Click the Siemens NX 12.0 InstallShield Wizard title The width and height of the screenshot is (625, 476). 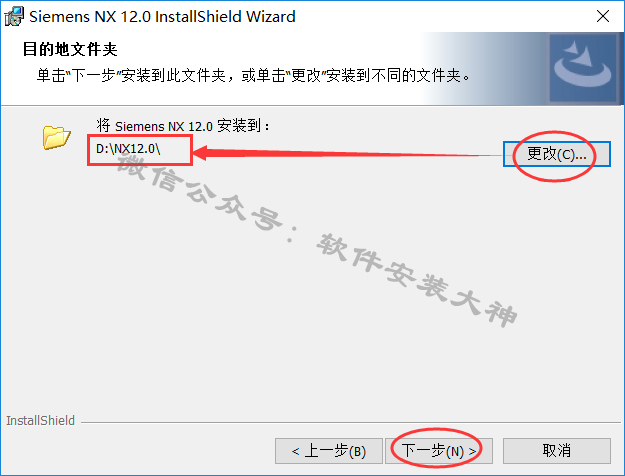pyautogui.click(x=162, y=17)
